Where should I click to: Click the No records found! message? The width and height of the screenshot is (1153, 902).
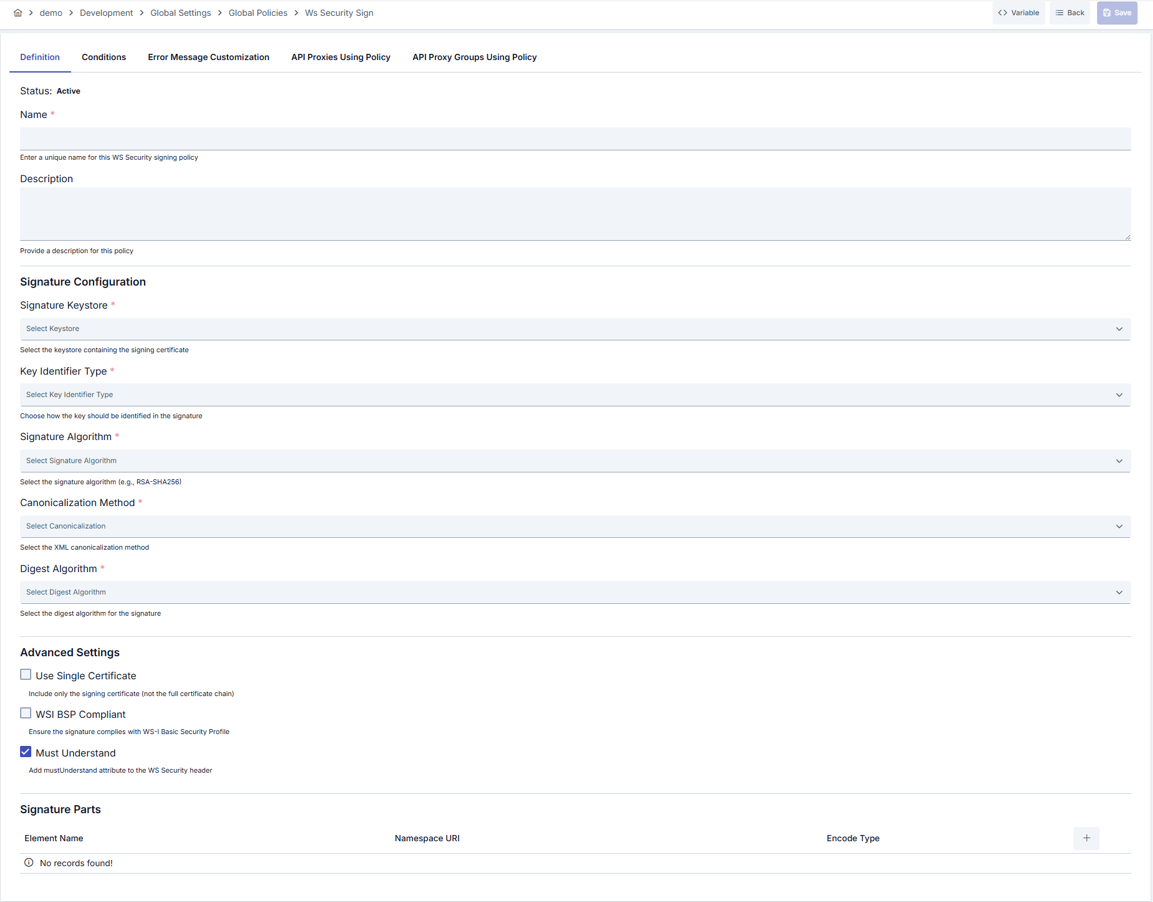76,863
